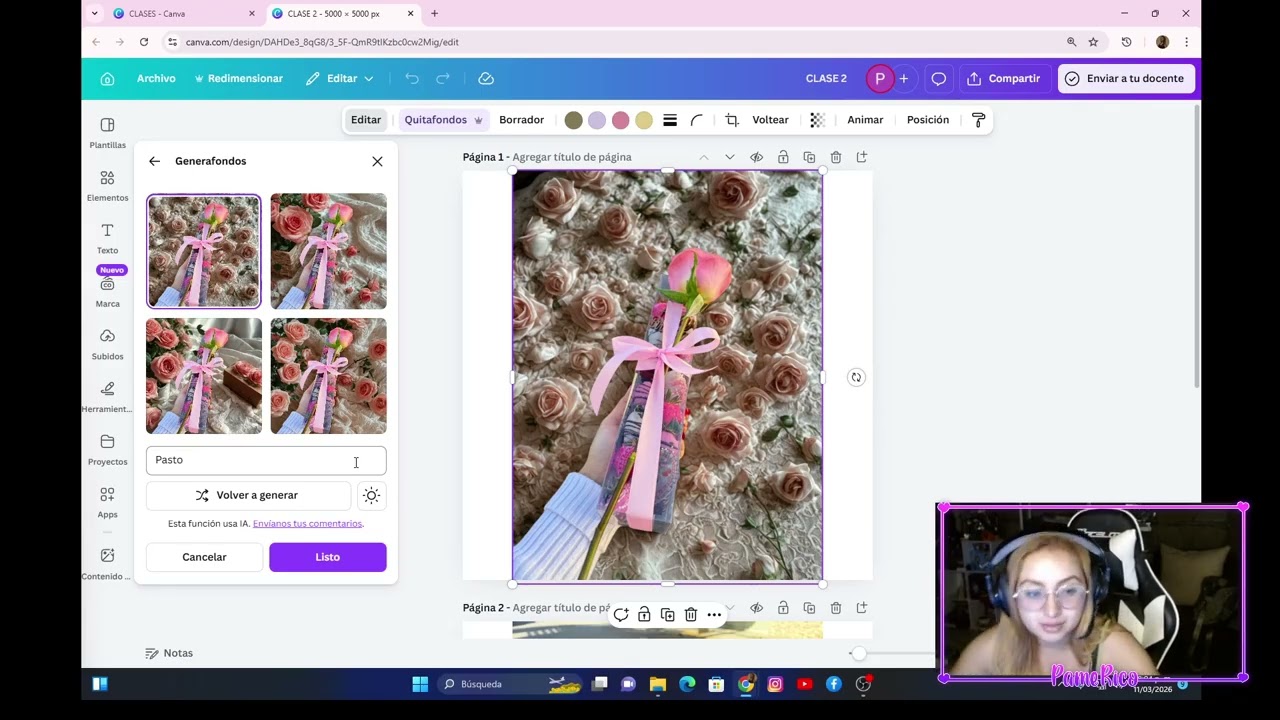Select the crop tool

[732, 120]
